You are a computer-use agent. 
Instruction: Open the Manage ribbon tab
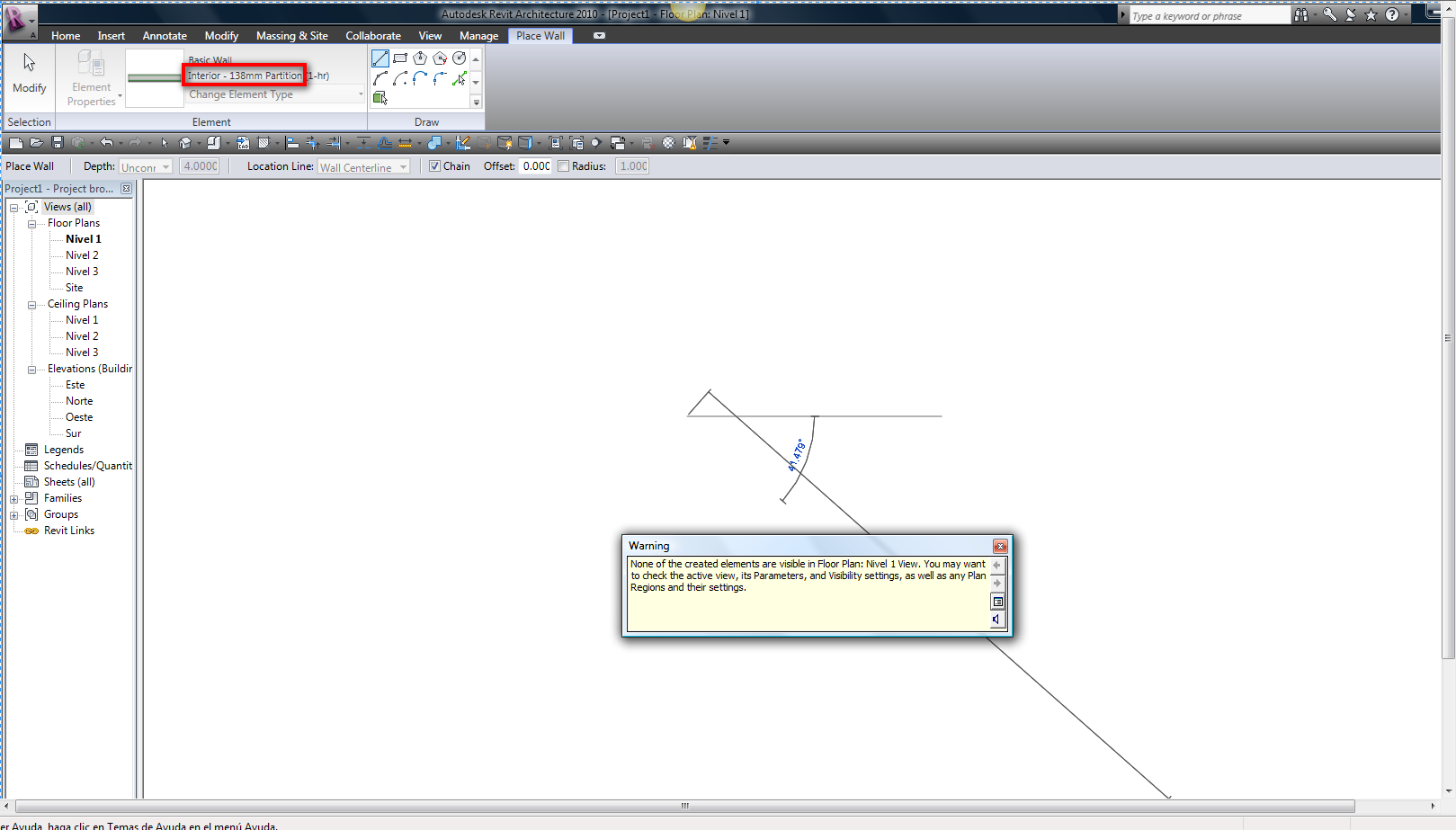point(478,36)
